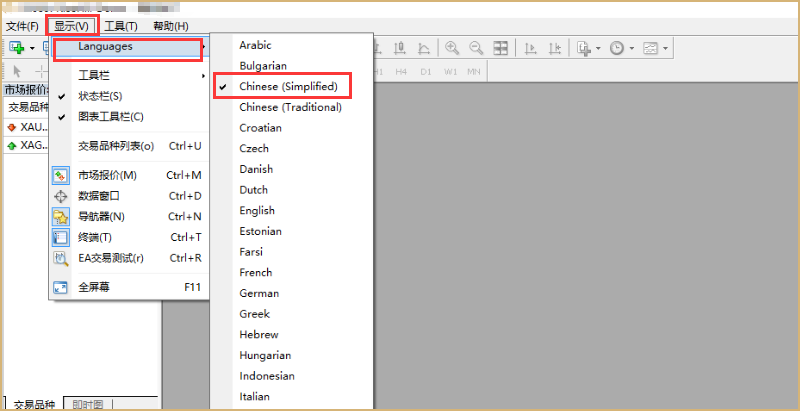
Task: Choose Chinese (Traditional) language option
Action: [291, 107]
